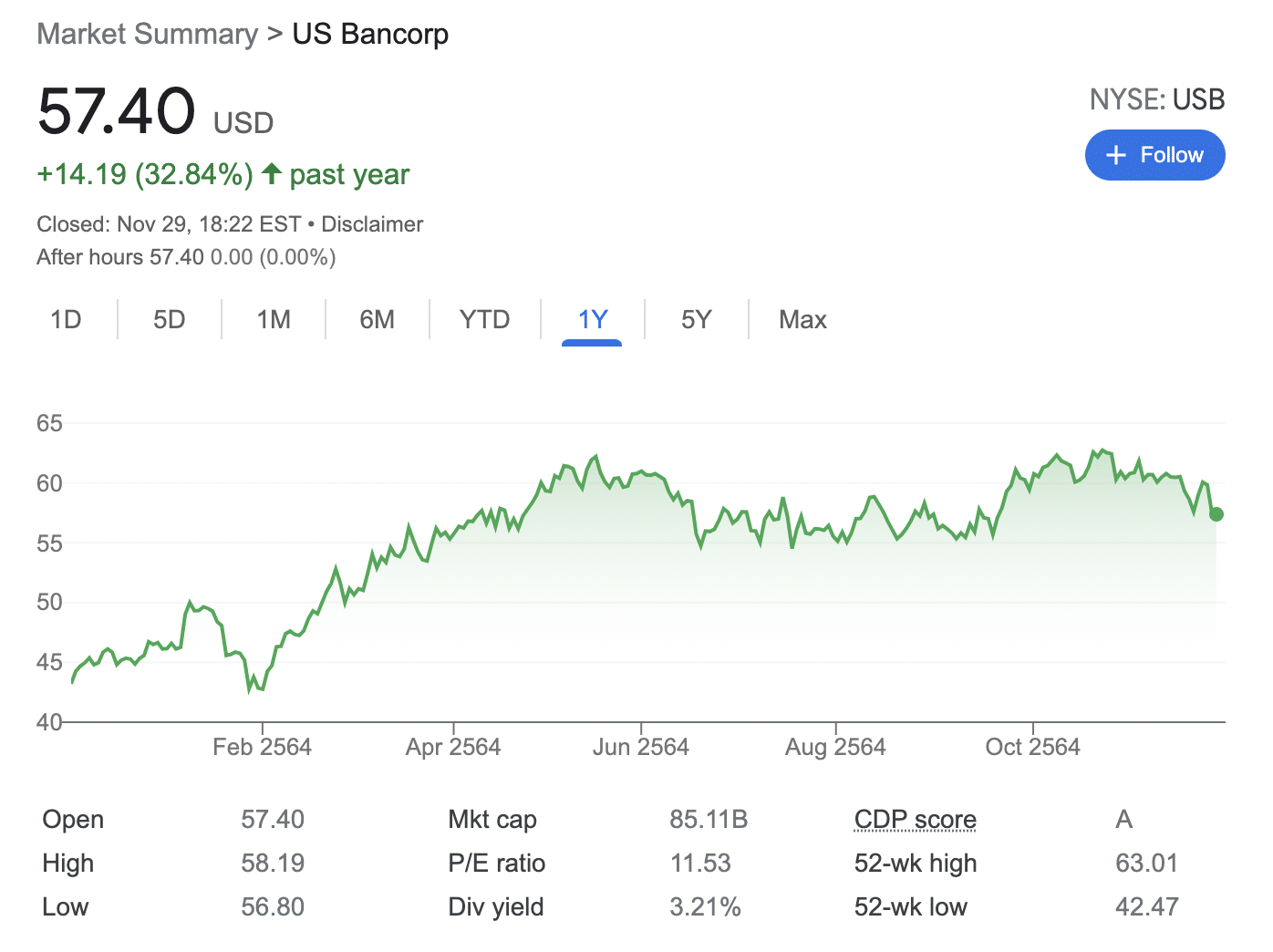Click 'Closed: Nov 29, 18:22 EST' text
The image size is (1273, 952).
click(169, 224)
